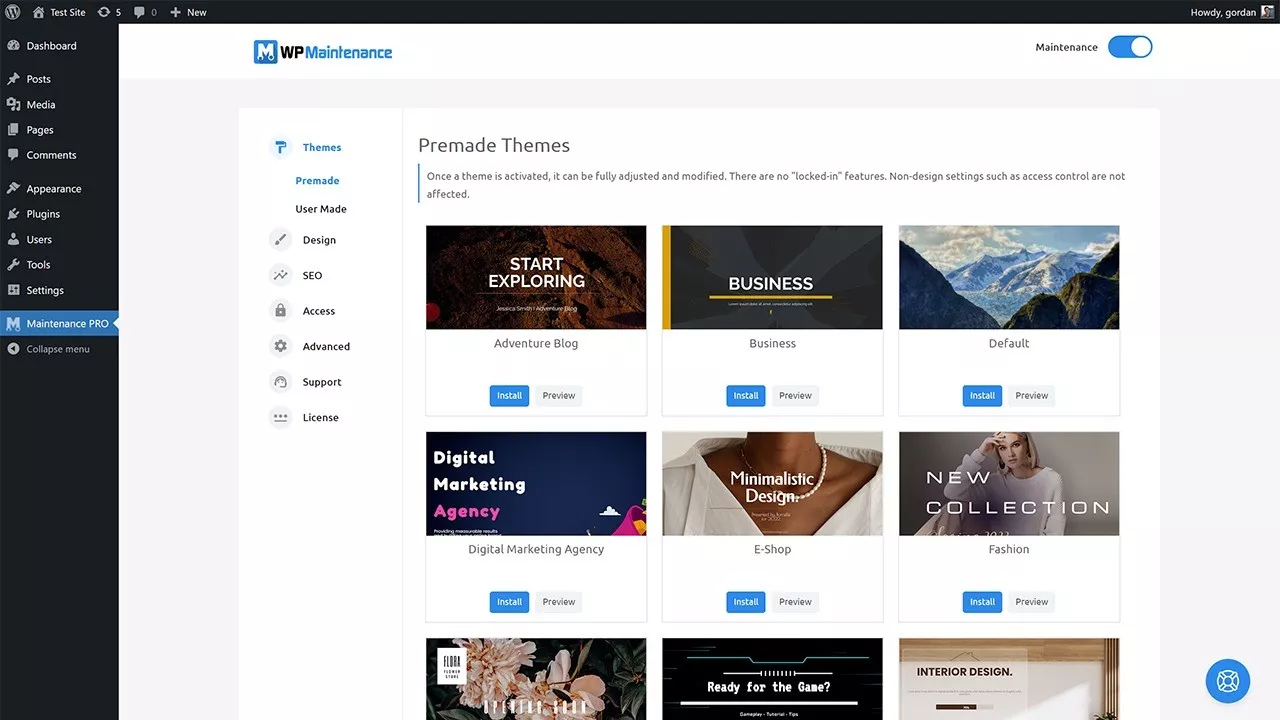Click the Digital Marketing Agency thumbnail
Viewport: 1280px width, 720px height.
click(536, 484)
